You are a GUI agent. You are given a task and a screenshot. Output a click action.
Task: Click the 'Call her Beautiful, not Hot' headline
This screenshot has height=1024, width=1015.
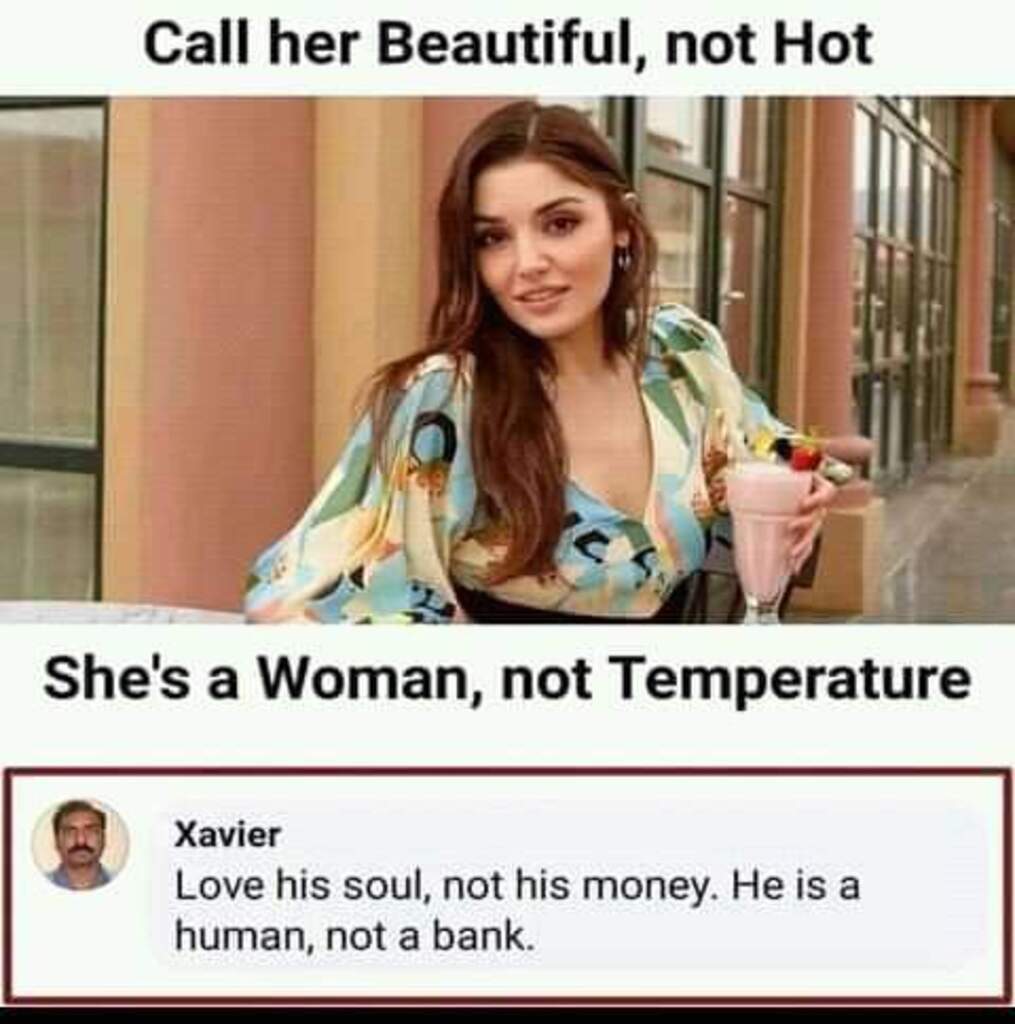pyautogui.click(x=508, y=44)
